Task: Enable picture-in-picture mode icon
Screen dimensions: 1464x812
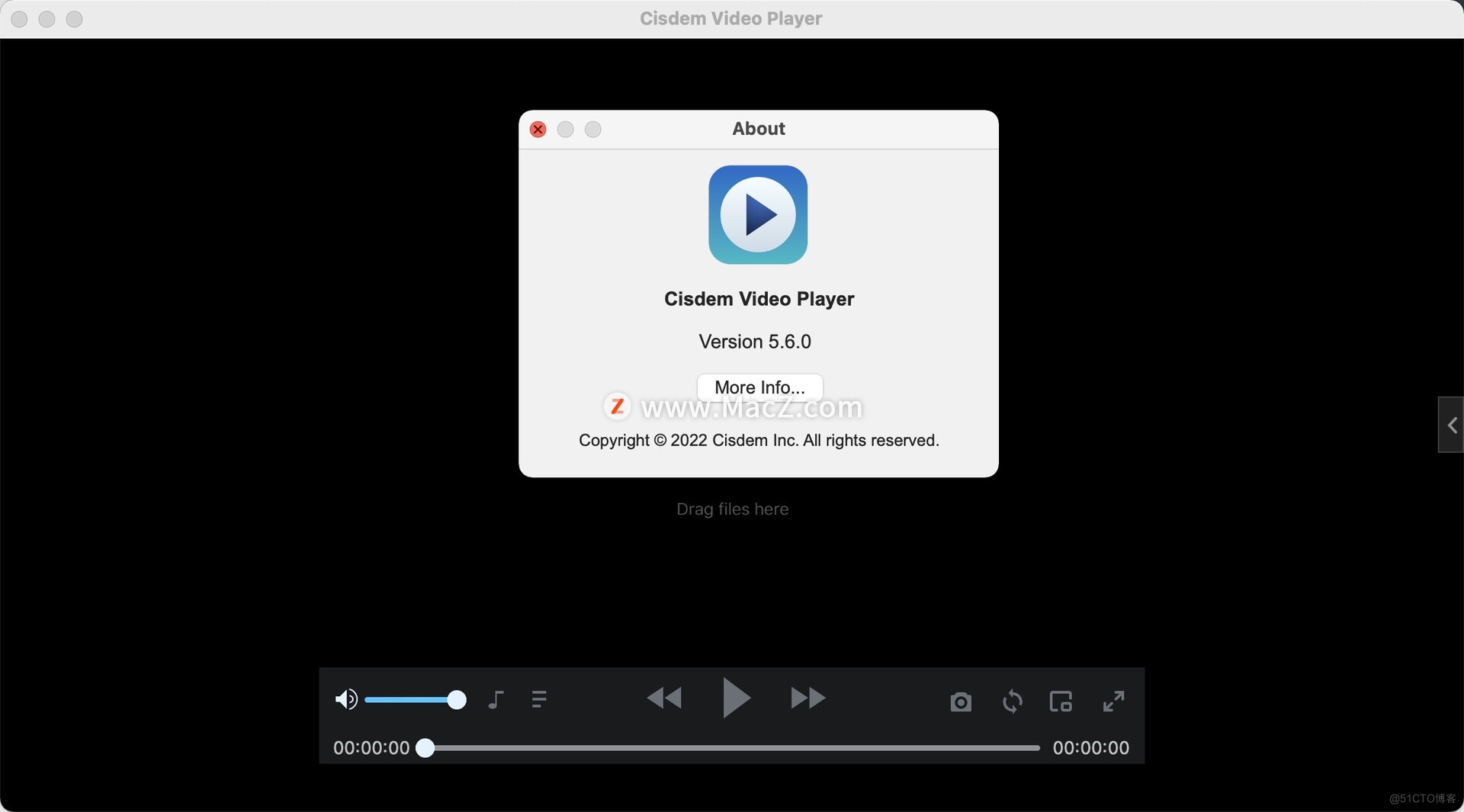Action: coord(1061,701)
